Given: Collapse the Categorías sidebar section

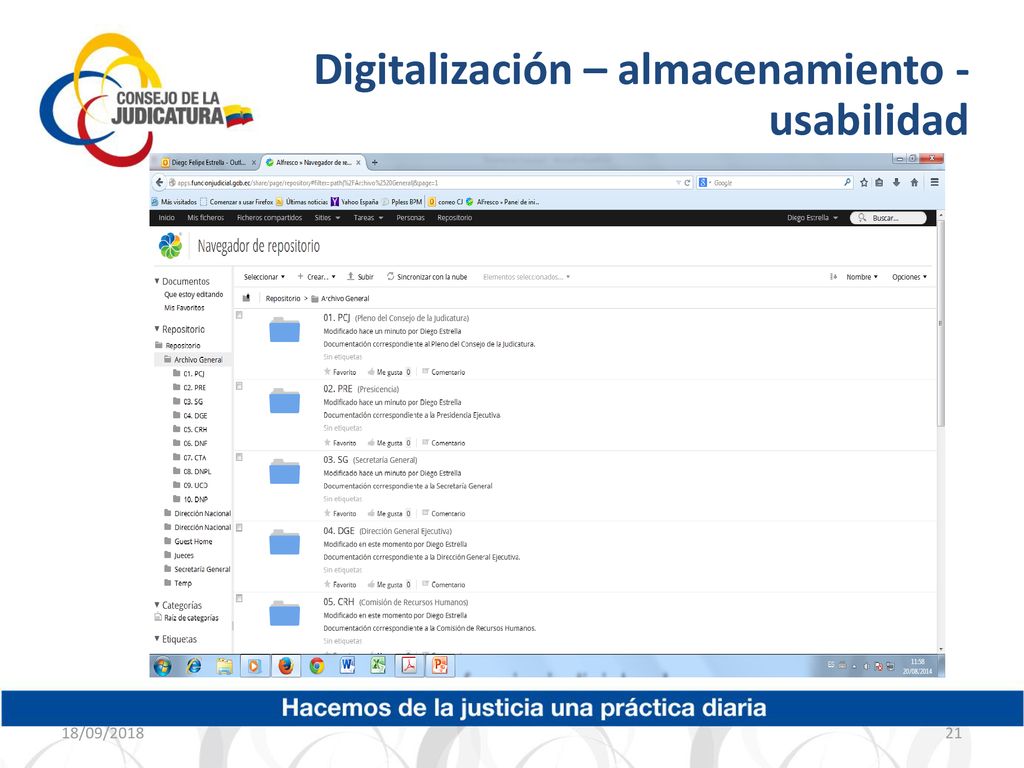Looking at the screenshot, I should 178,605.
